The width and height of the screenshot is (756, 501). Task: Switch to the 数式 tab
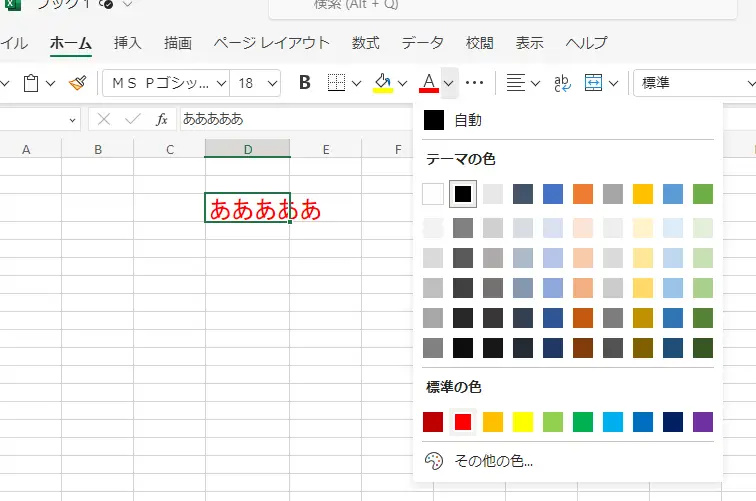[x=365, y=43]
